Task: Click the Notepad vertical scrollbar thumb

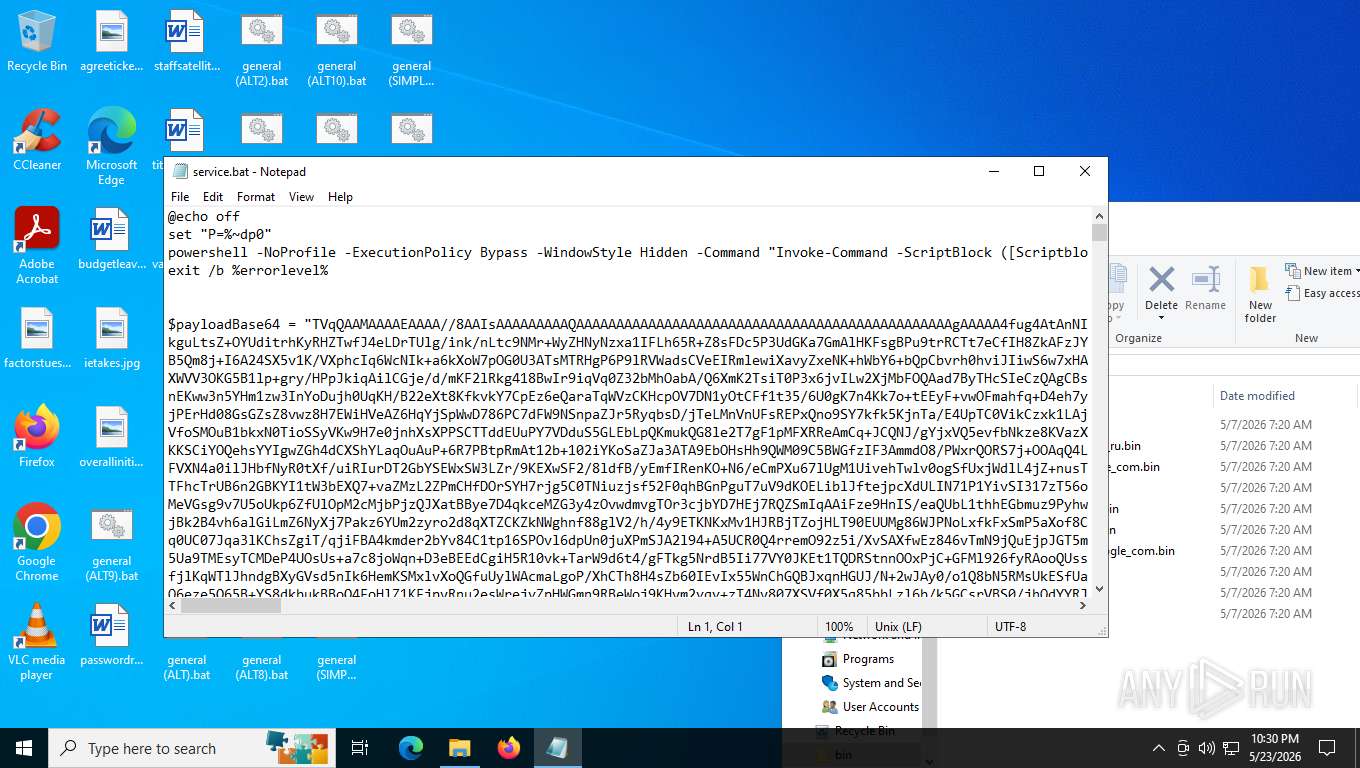Action: point(1099,233)
